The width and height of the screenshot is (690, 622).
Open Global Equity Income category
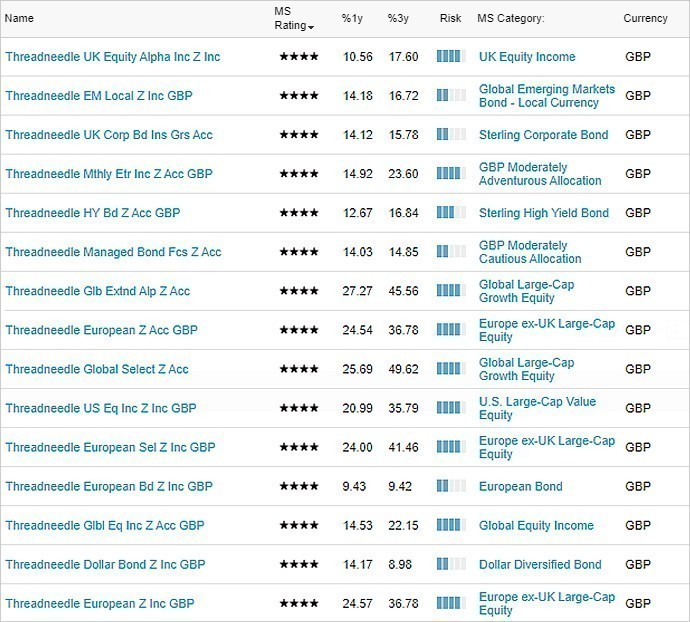(536, 525)
